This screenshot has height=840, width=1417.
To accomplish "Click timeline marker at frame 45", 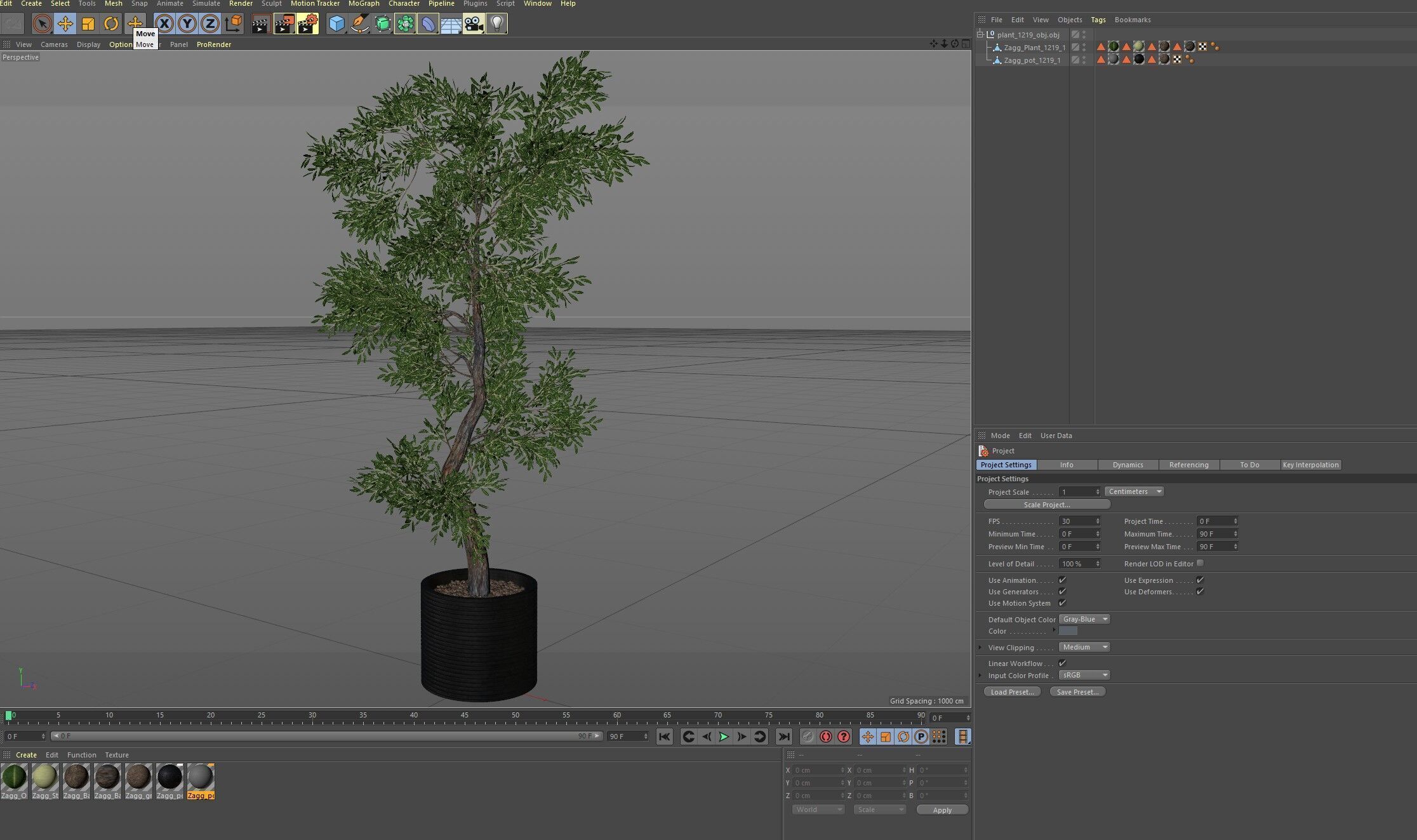I will [465, 716].
